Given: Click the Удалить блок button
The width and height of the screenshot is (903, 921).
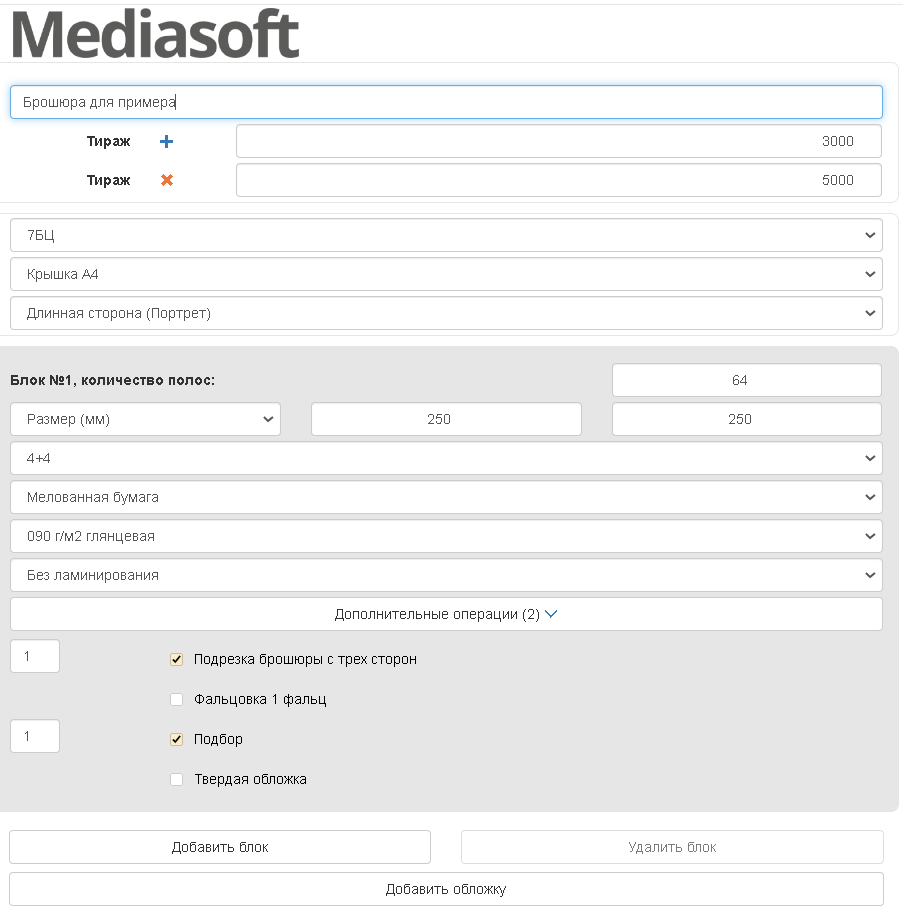Looking at the screenshot, I should [x=672, y=847].
